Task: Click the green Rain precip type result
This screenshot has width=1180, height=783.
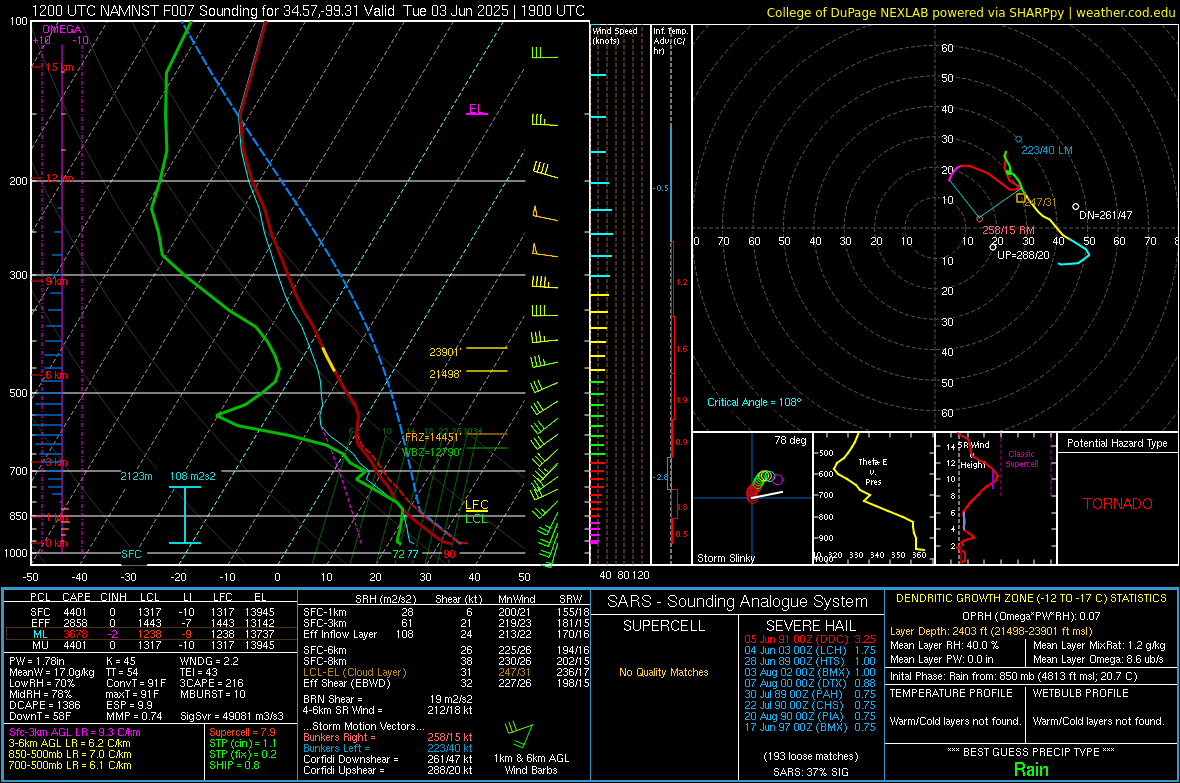Action: coord(1031,769)
